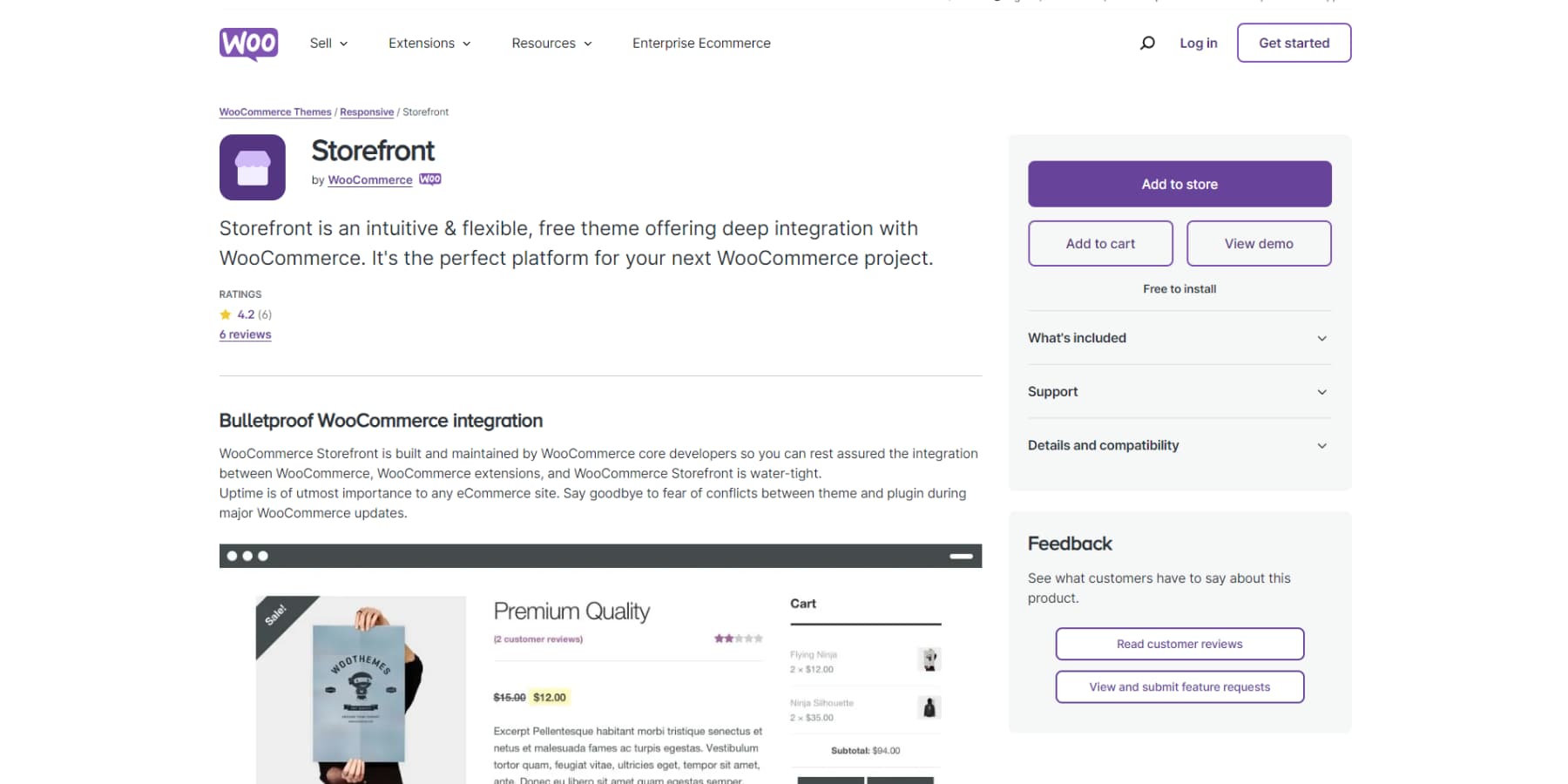Open the Extensions dropdown
This screenshot has height=784, width=1568.
click(429, 43)
